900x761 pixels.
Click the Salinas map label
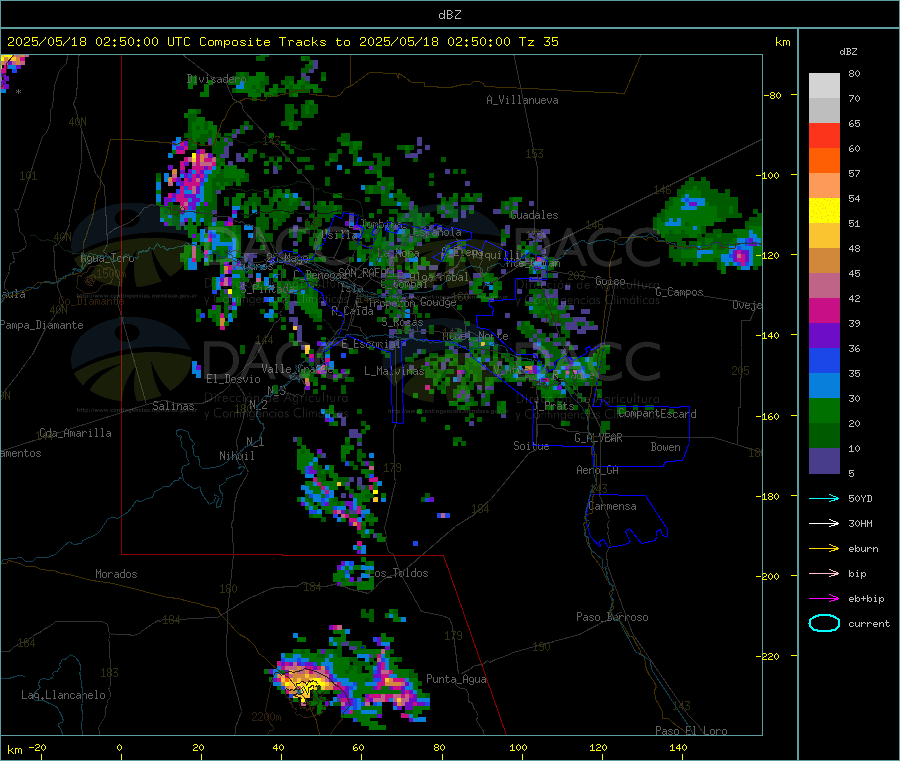click(173, 406)
